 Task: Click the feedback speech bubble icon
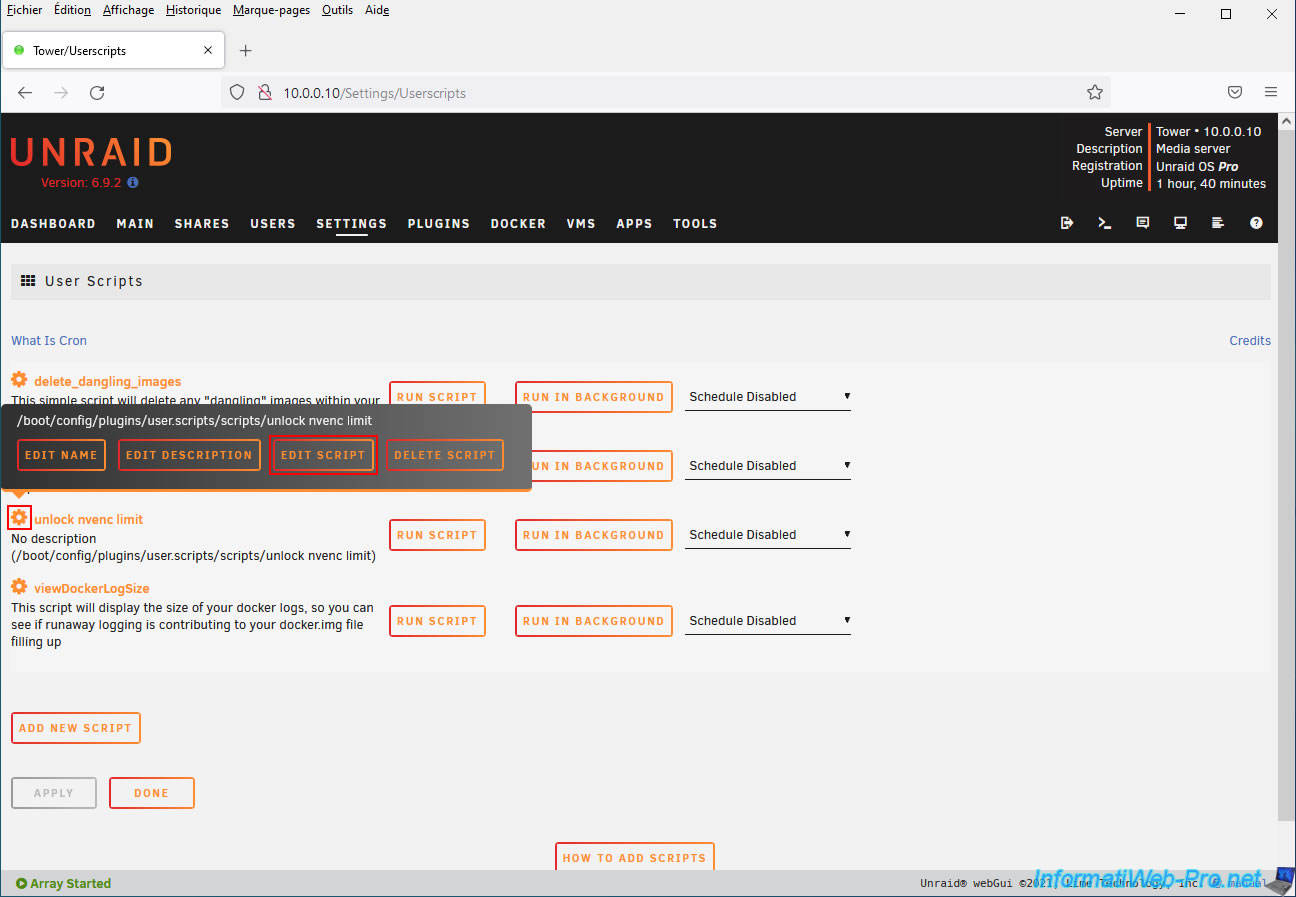pos(1142,223)
